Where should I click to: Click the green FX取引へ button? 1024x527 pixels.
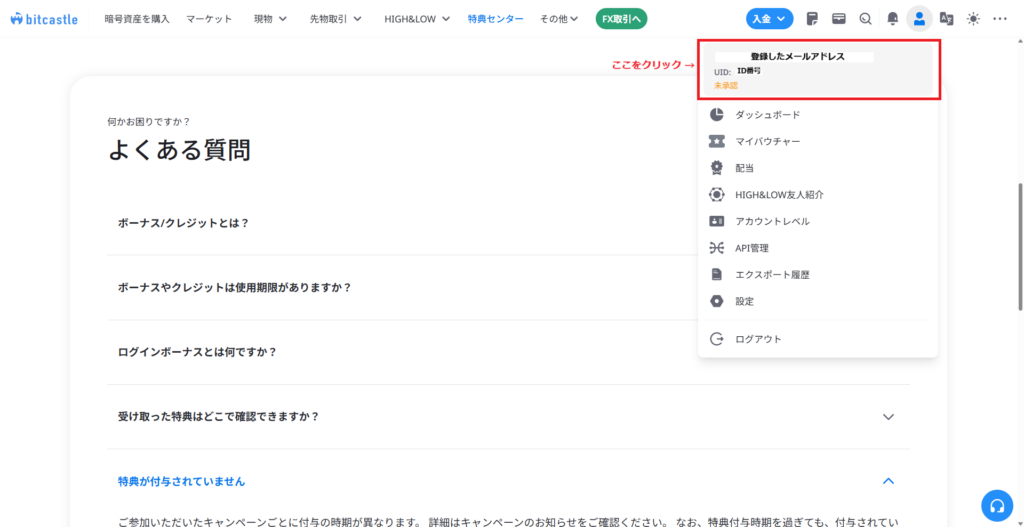coord(621,19)
